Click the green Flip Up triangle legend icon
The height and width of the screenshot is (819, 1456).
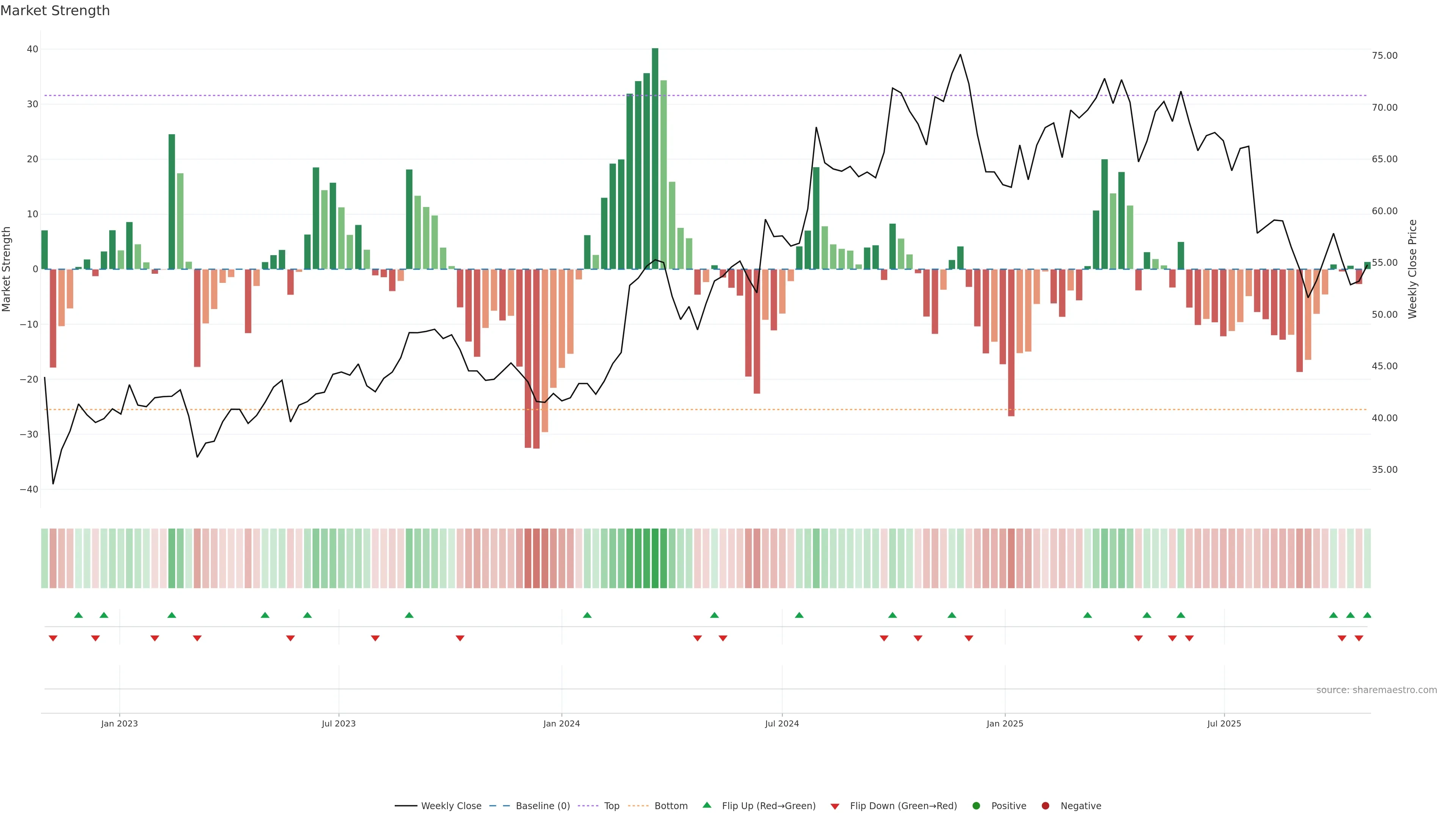(x=706, y=805)
